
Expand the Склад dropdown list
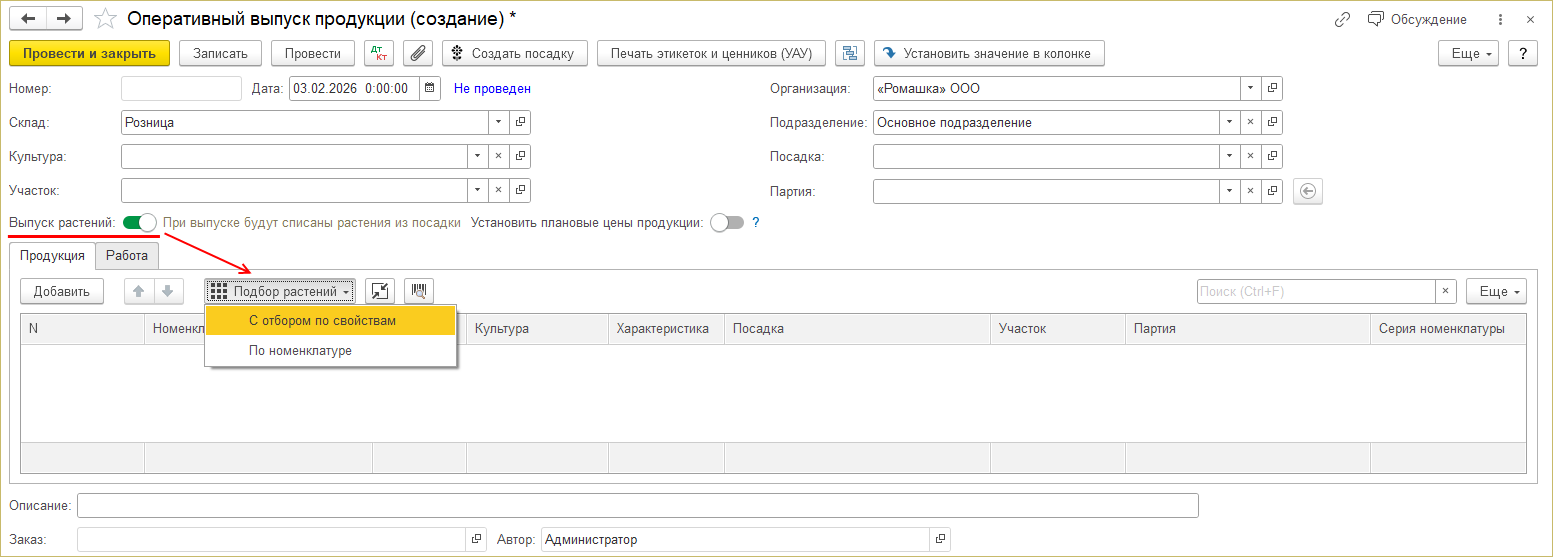click(x=498, y=123)
